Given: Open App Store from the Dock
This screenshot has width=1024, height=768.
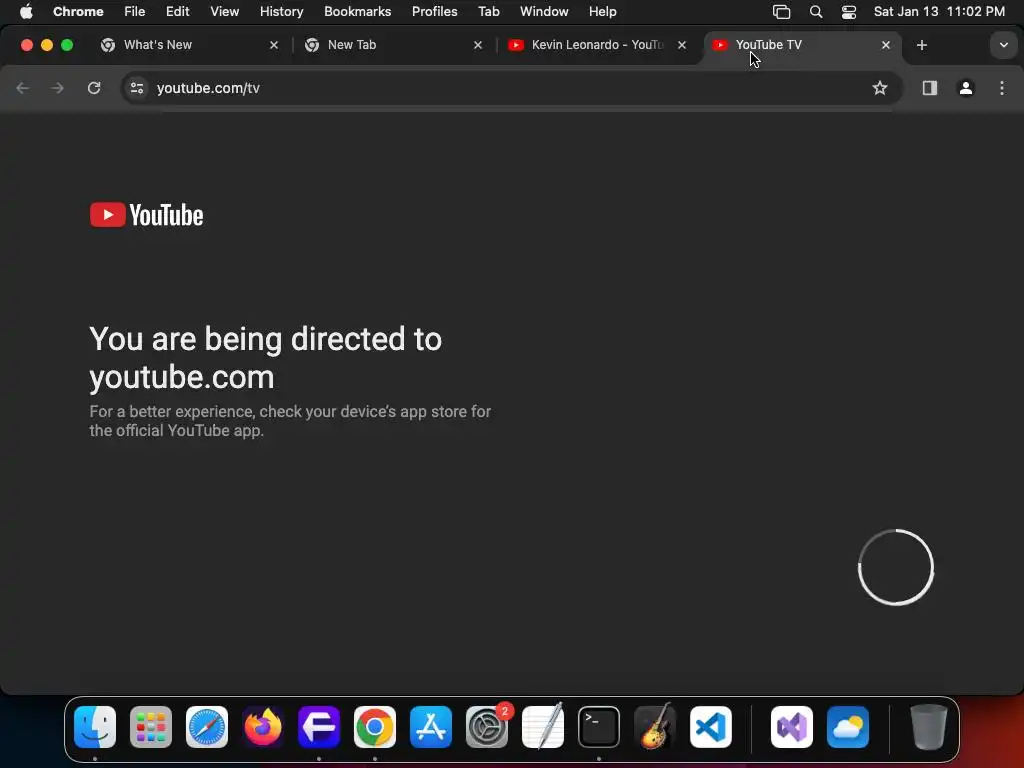Looking at the screenshot, I should coord(431,727).
